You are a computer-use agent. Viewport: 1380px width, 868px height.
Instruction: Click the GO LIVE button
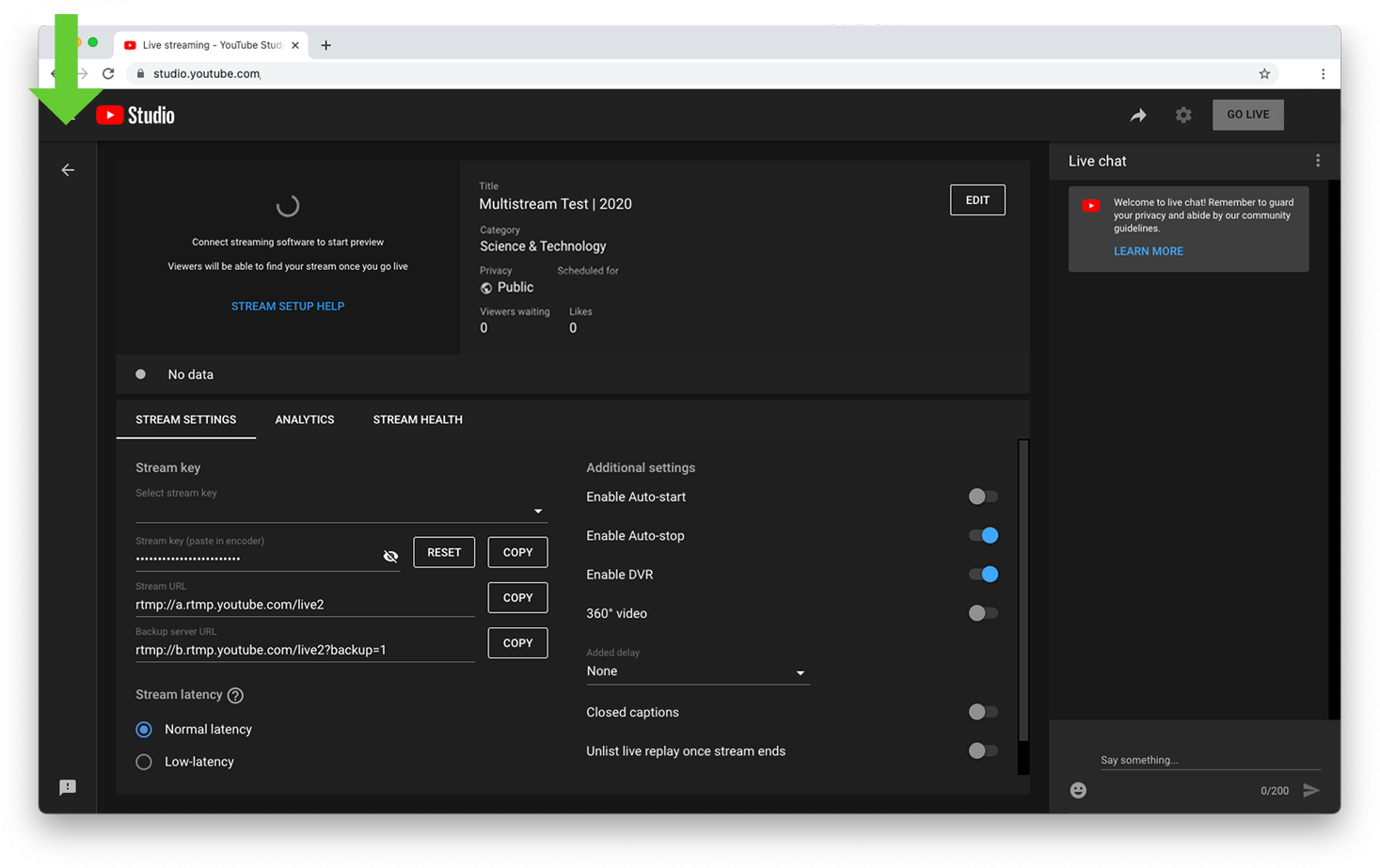pyautogui.click(x=1248, y=115)
